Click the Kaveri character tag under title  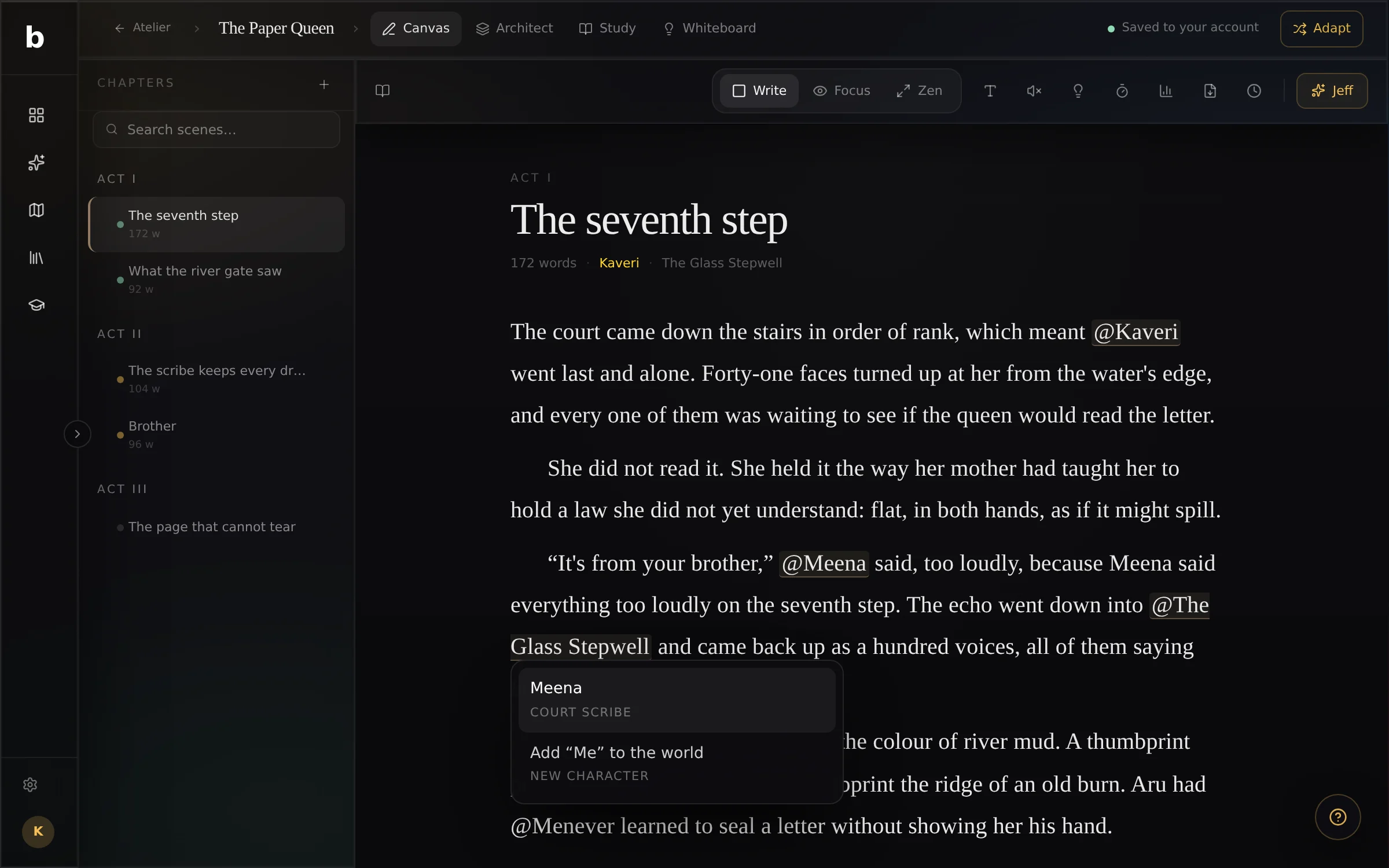point(619,263)
